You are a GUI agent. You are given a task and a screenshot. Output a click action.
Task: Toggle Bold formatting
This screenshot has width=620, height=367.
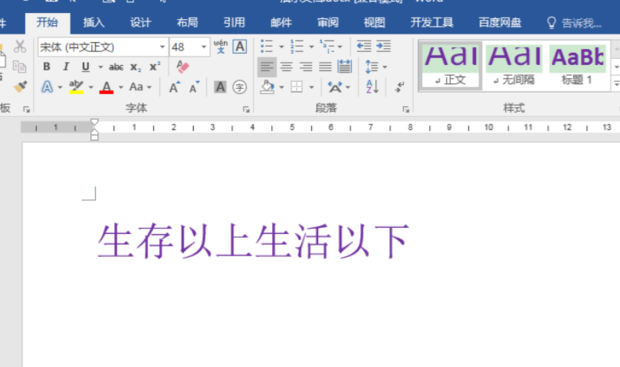(x=47, y=66)
